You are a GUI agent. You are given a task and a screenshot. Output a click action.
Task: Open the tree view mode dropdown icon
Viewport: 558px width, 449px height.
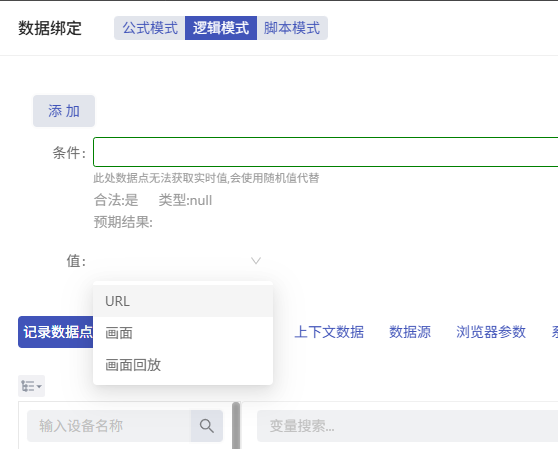pyautogui.click(x=31, y=386)
